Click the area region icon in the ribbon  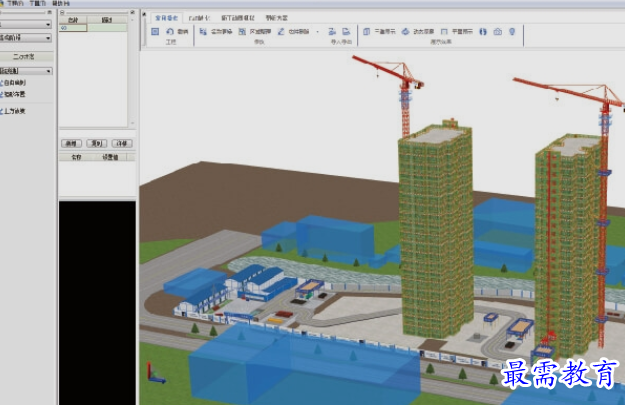click(x=242, y=31)
